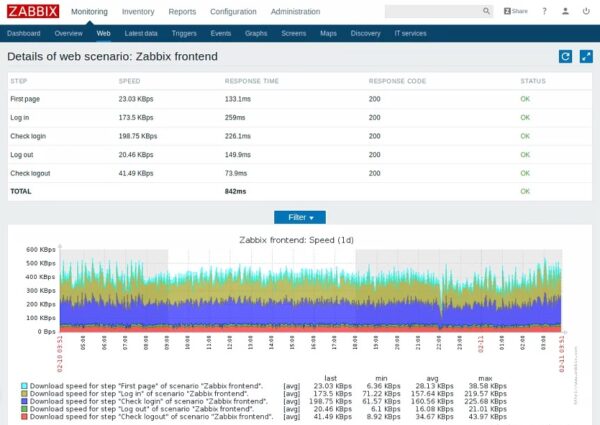Expand the Filter dropdown button
The image size is (600, 425).
tap(300, 217)
